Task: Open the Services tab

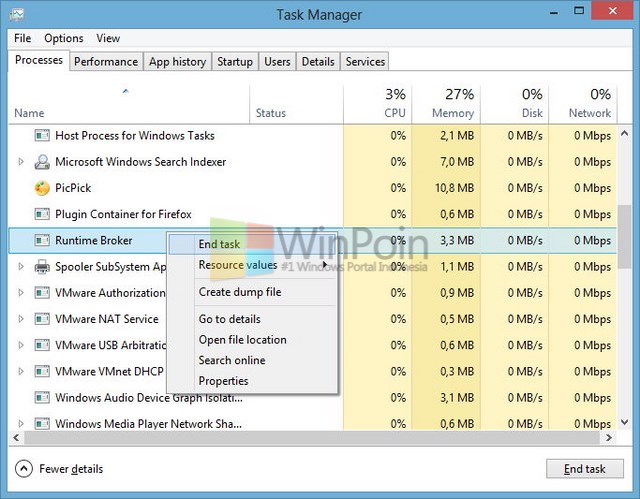Action: pyautogui.click(x=365, y=62)
